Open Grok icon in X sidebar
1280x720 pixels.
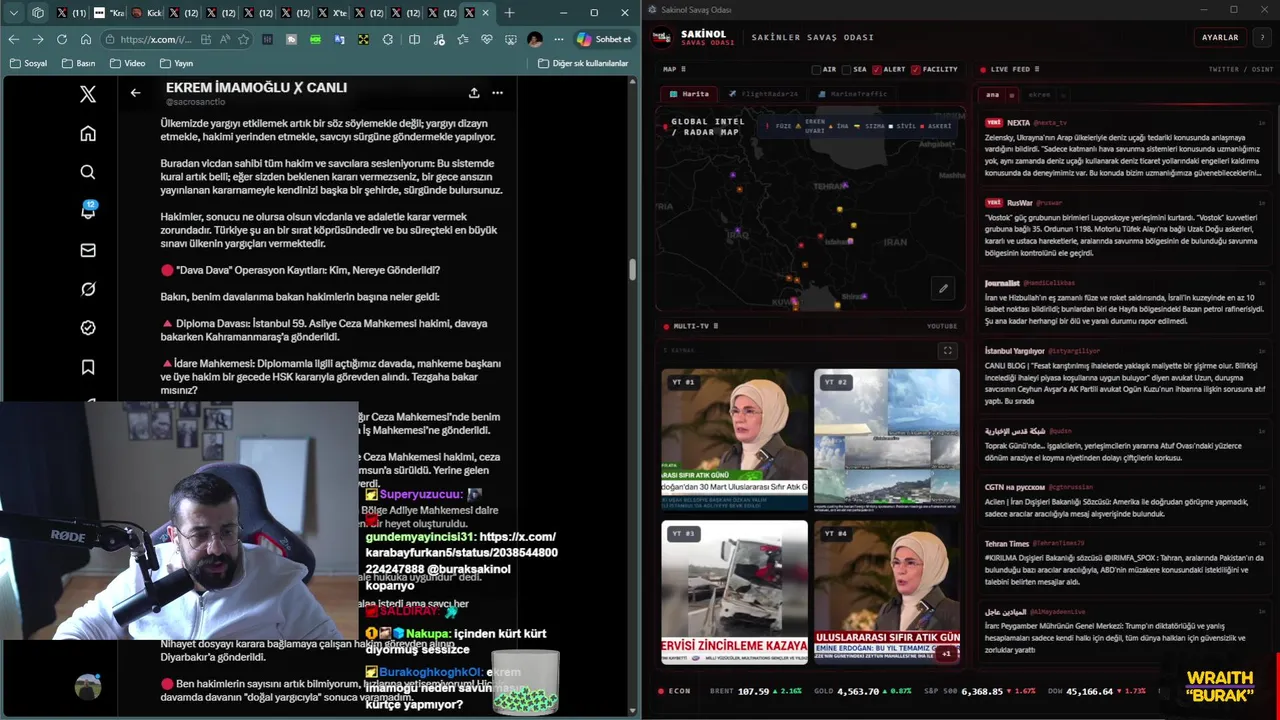[88, 289]
